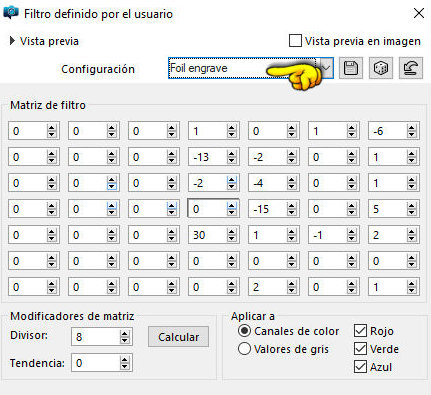Click the Calcular button
Image resolution: width=431 pixels, height=395 pixels.
click(178, 337)
